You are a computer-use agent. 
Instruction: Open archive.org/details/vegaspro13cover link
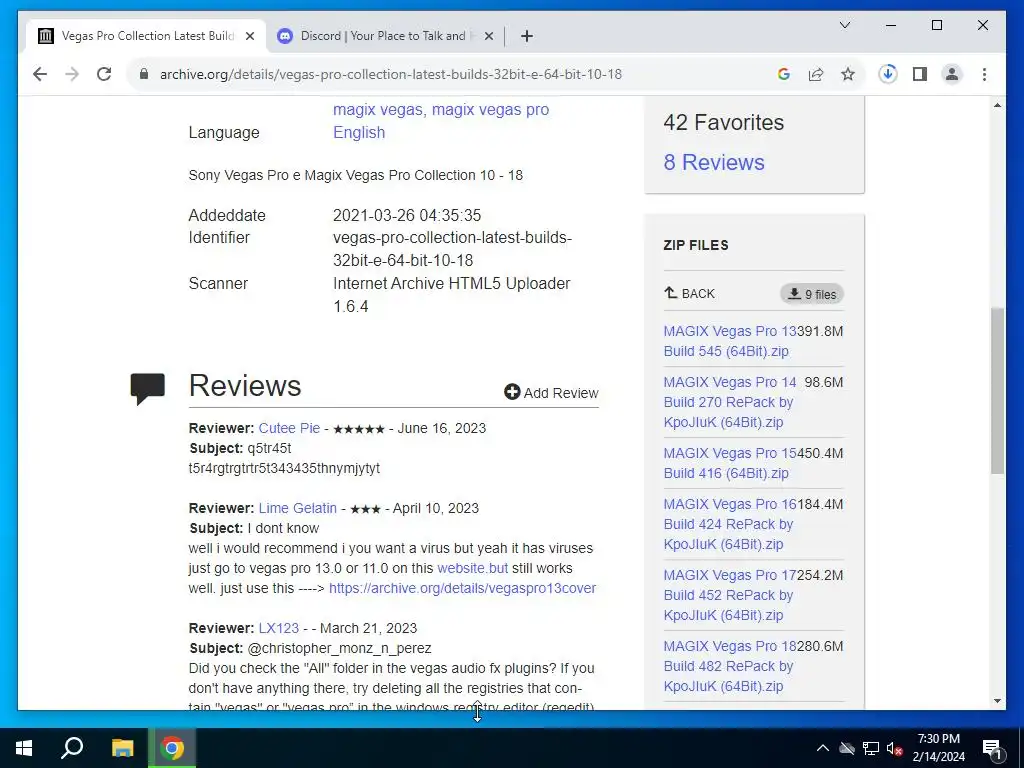coord(462,588)
